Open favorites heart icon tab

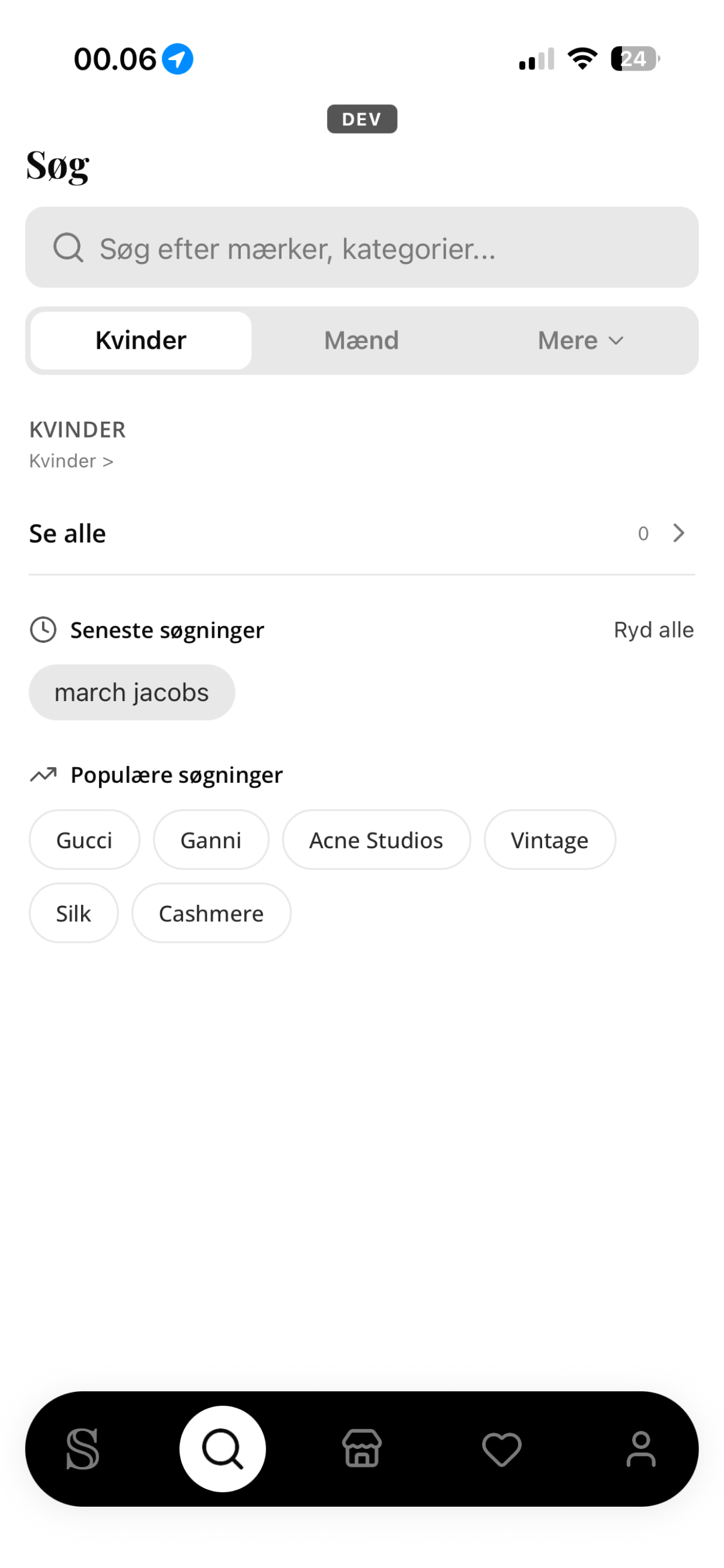[x=501, y=1450]
